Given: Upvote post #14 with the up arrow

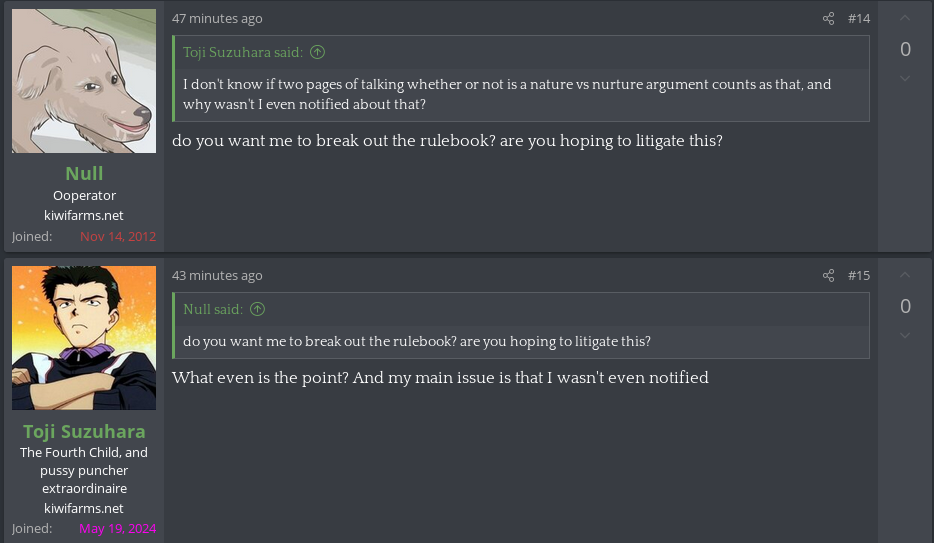Looking at the screenshot, I should (905, 19).
